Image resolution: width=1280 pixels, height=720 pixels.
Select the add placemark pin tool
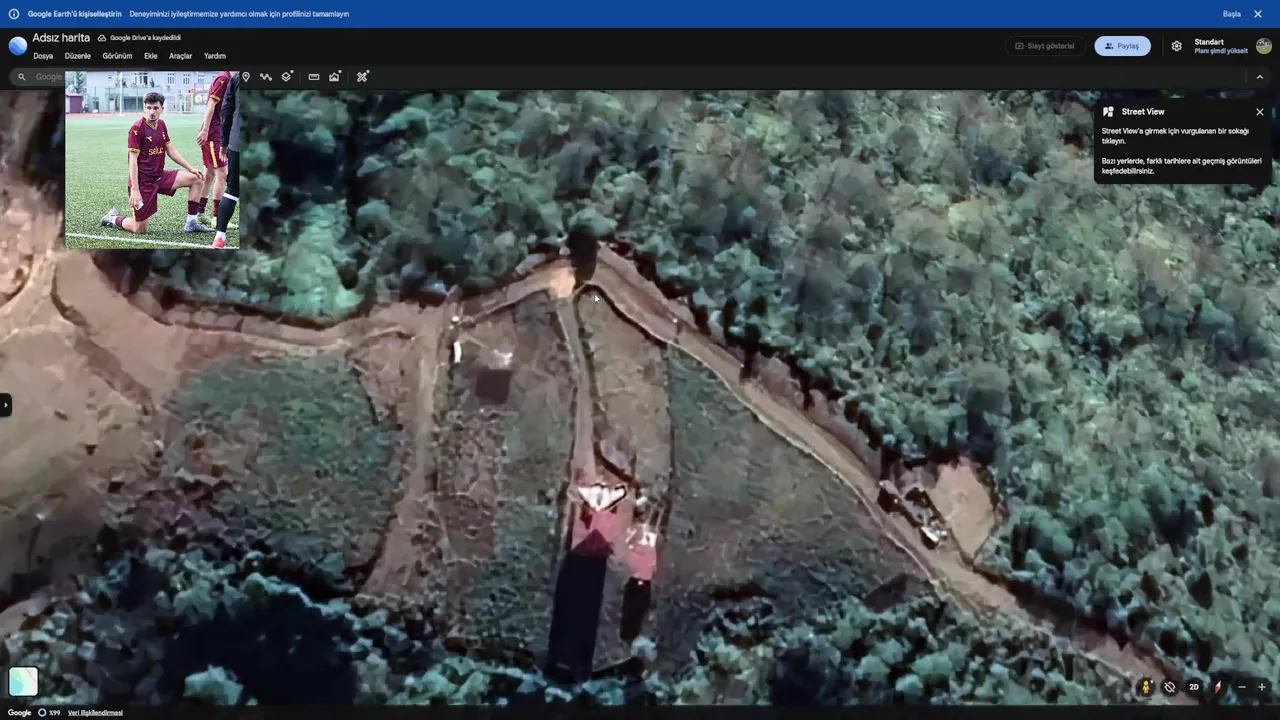point(246,77)
